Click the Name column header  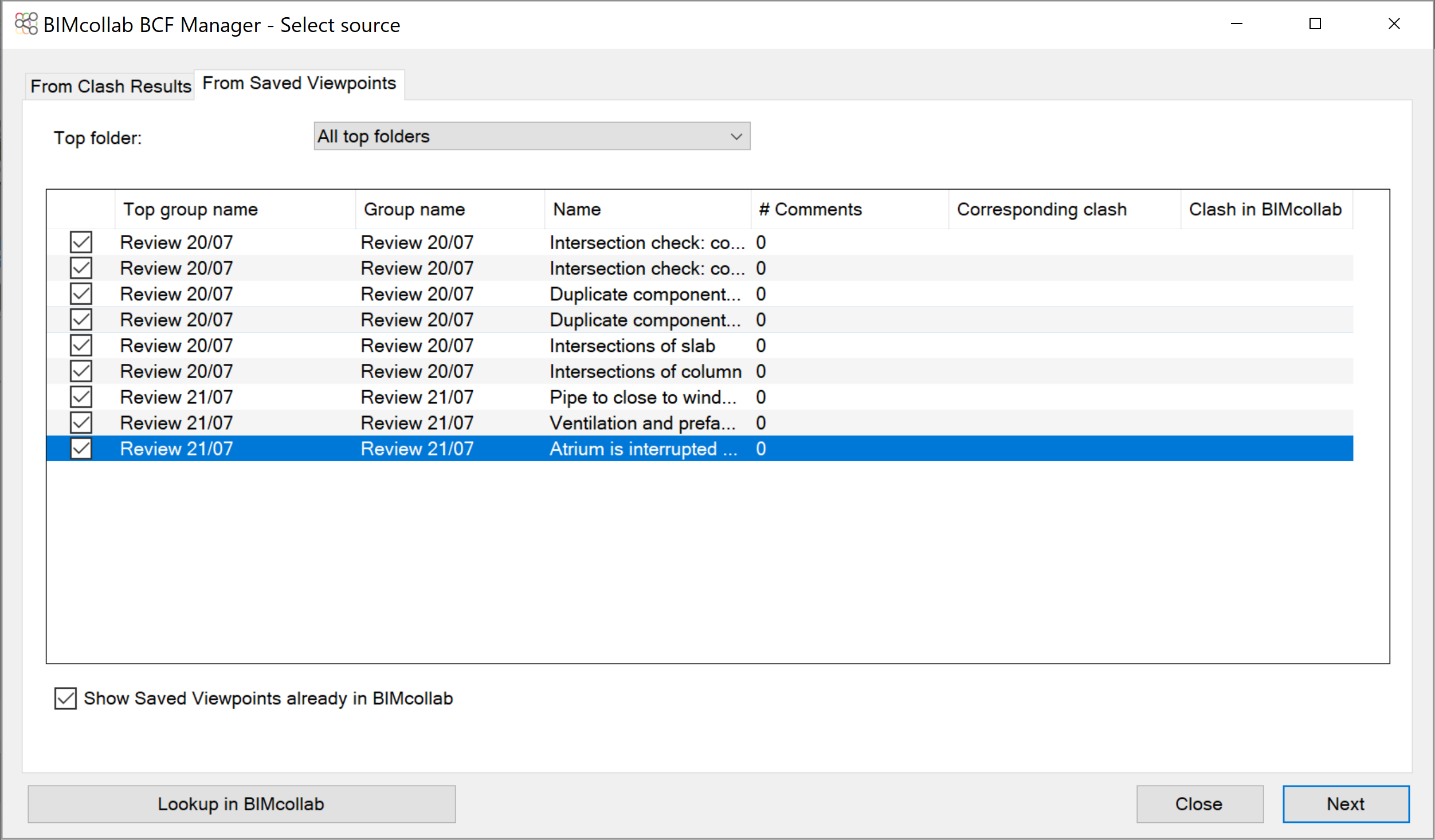[x=648, y=210]
